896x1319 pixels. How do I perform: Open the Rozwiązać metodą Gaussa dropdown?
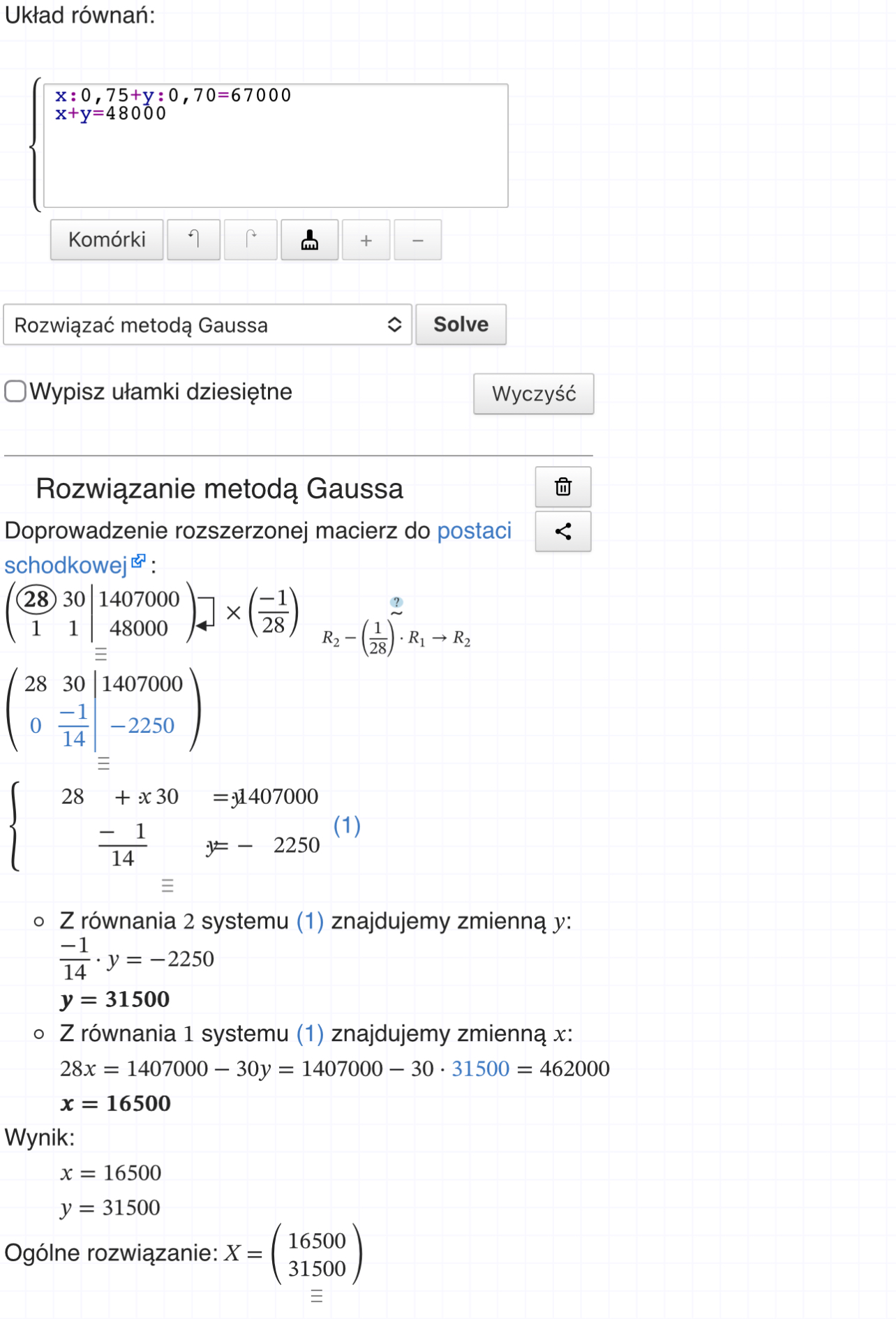pos(207,325)
